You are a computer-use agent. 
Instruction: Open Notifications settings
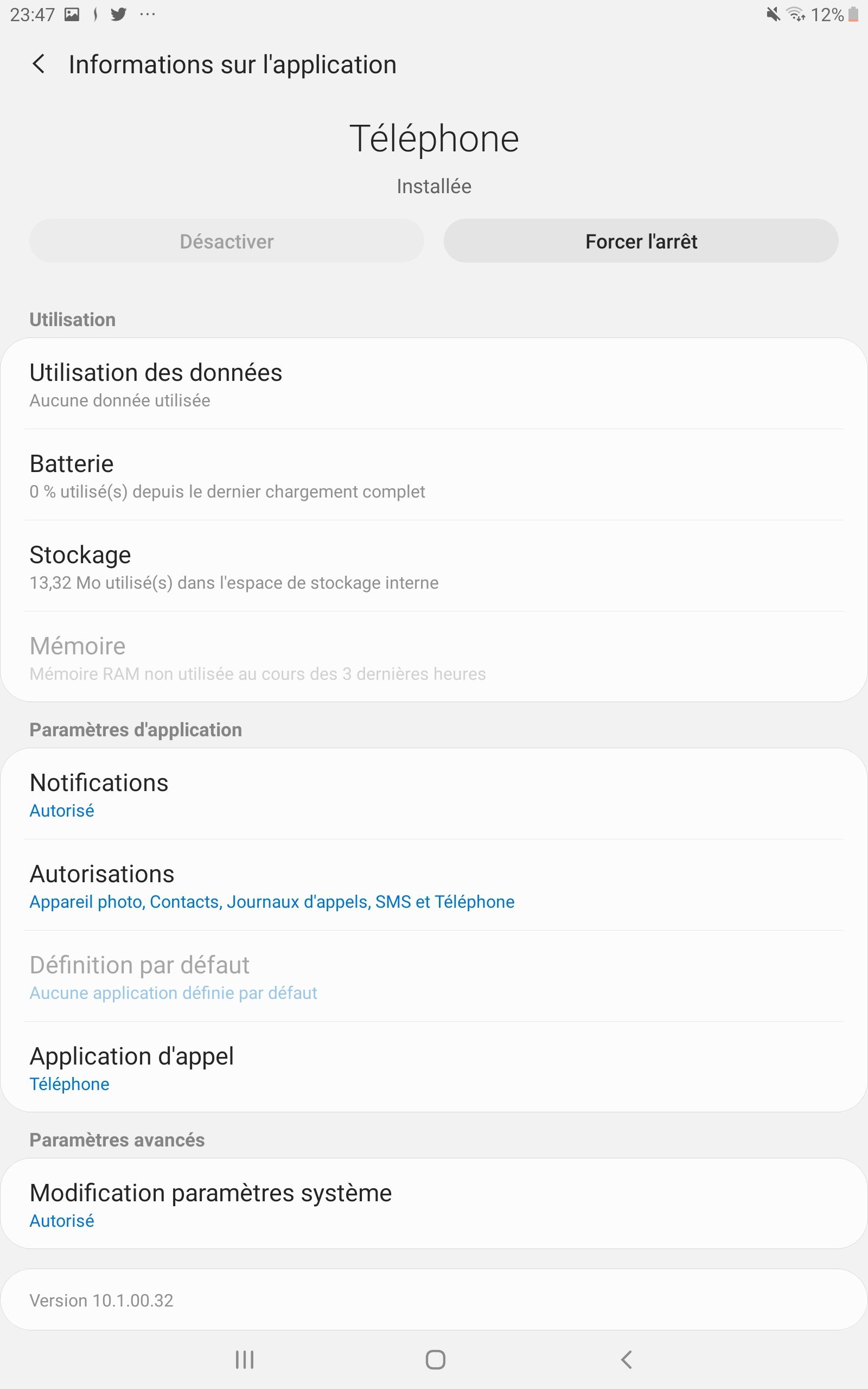click(x=433, y=794)
